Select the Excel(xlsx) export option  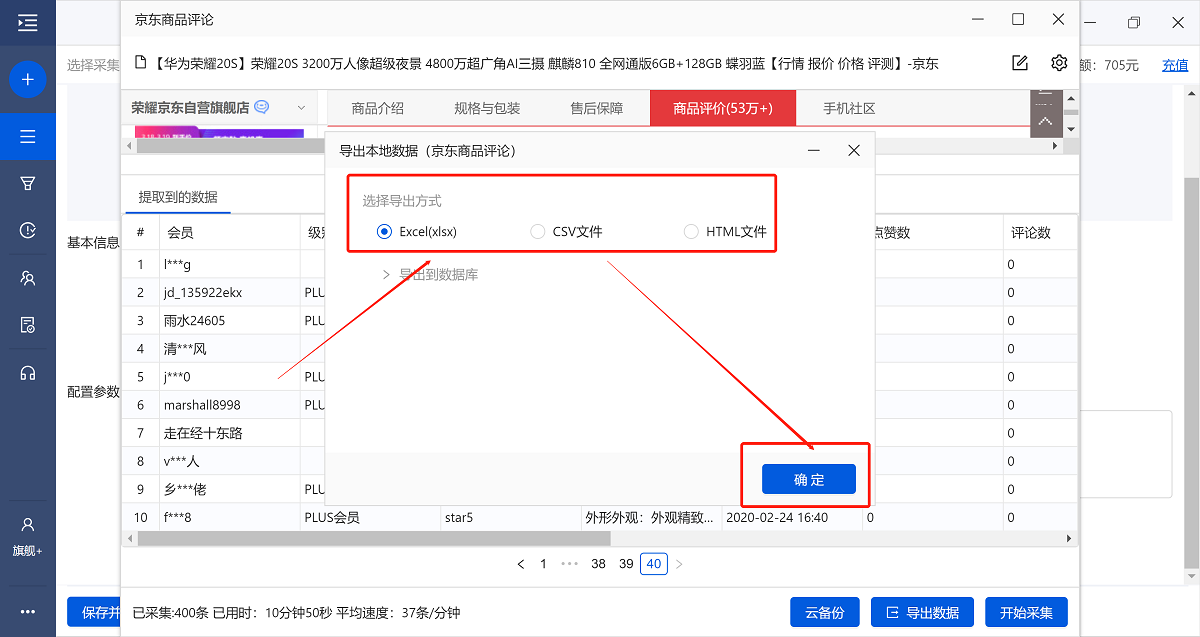tap(417, 232)
